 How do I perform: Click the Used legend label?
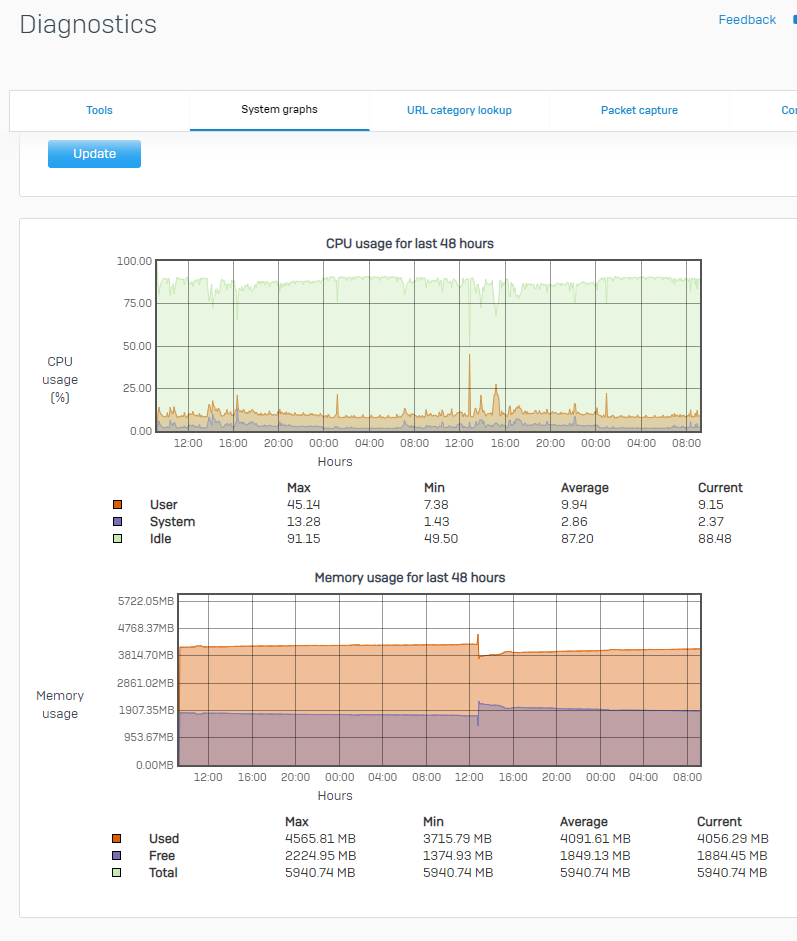[164, 838]
